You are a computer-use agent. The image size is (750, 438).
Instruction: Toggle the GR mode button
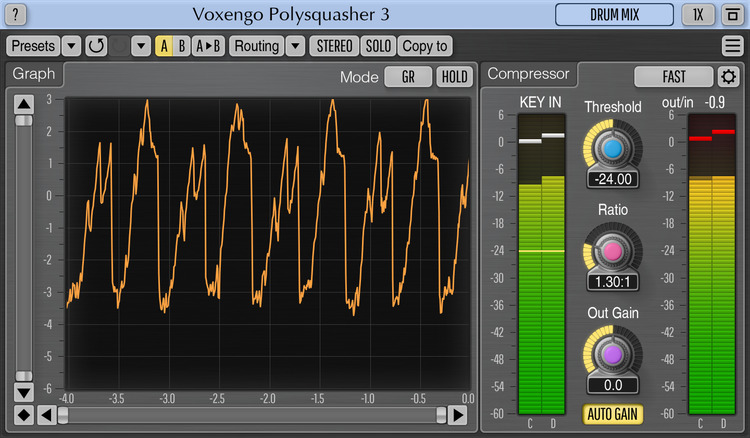click(x=408, y=77)
